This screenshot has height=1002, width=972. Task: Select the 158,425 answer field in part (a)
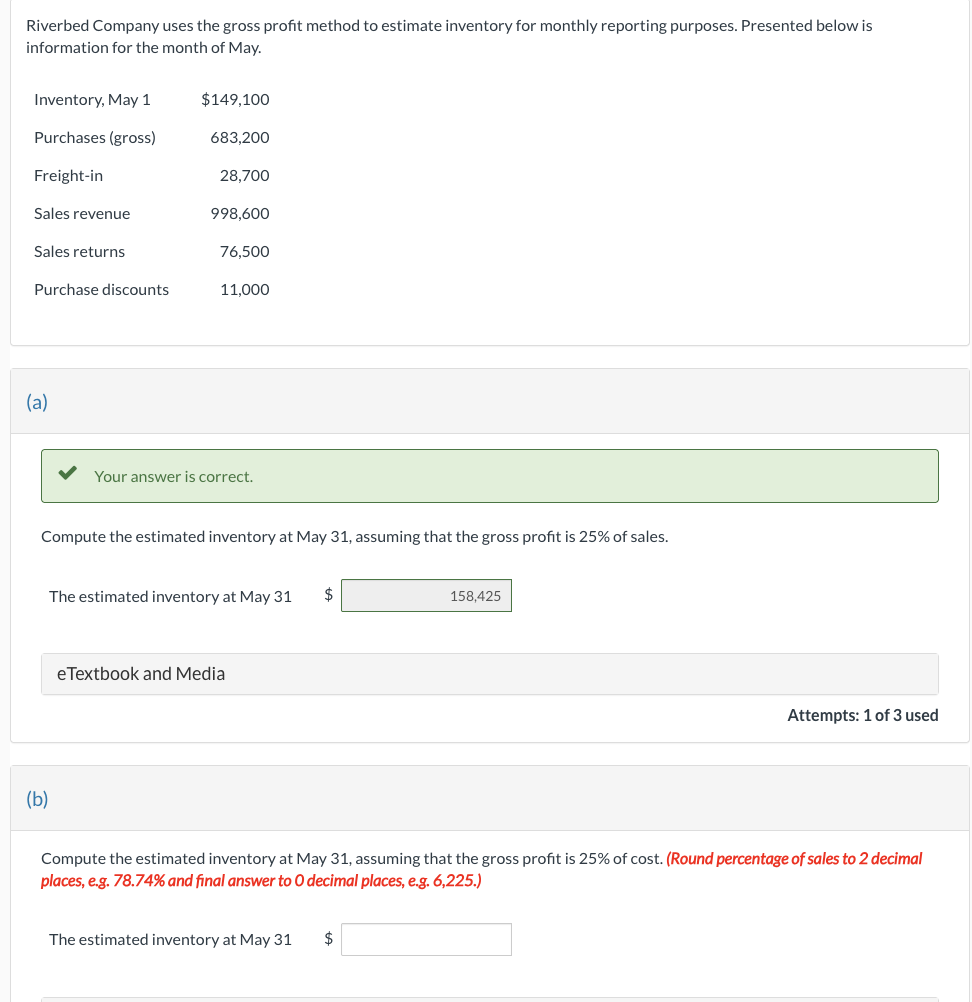426,595
